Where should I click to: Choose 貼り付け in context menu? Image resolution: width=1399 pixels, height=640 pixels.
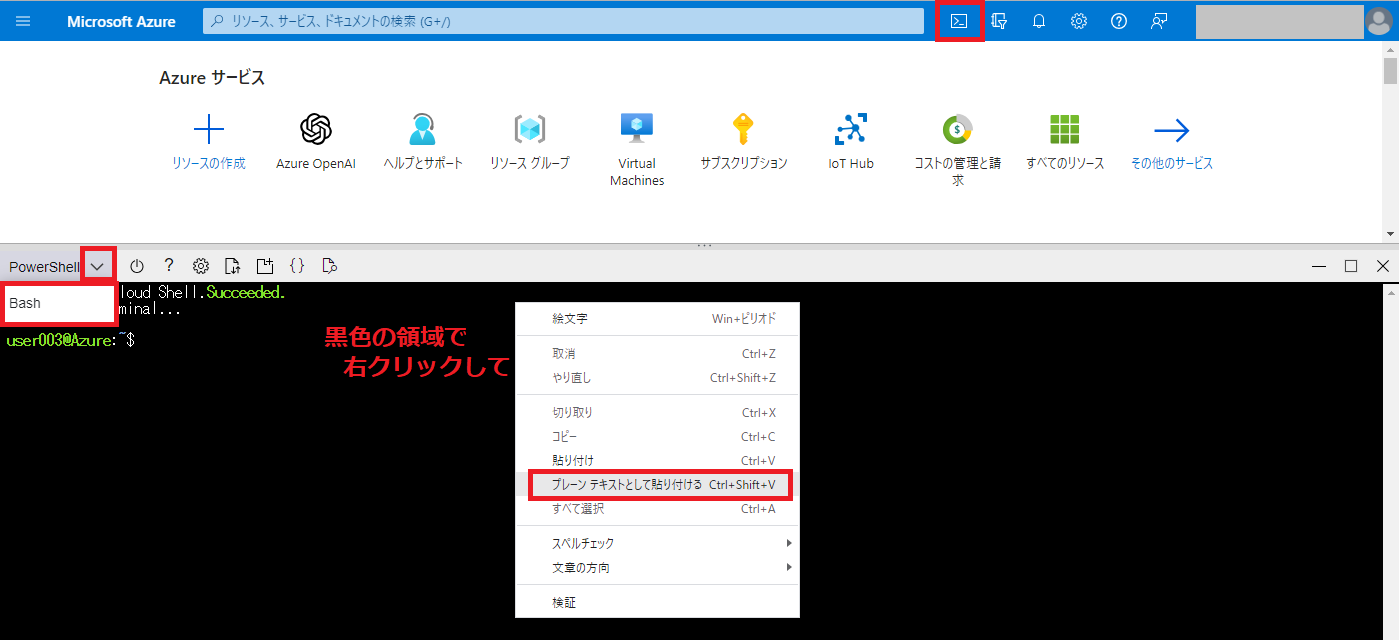click(x=657, y=461)
